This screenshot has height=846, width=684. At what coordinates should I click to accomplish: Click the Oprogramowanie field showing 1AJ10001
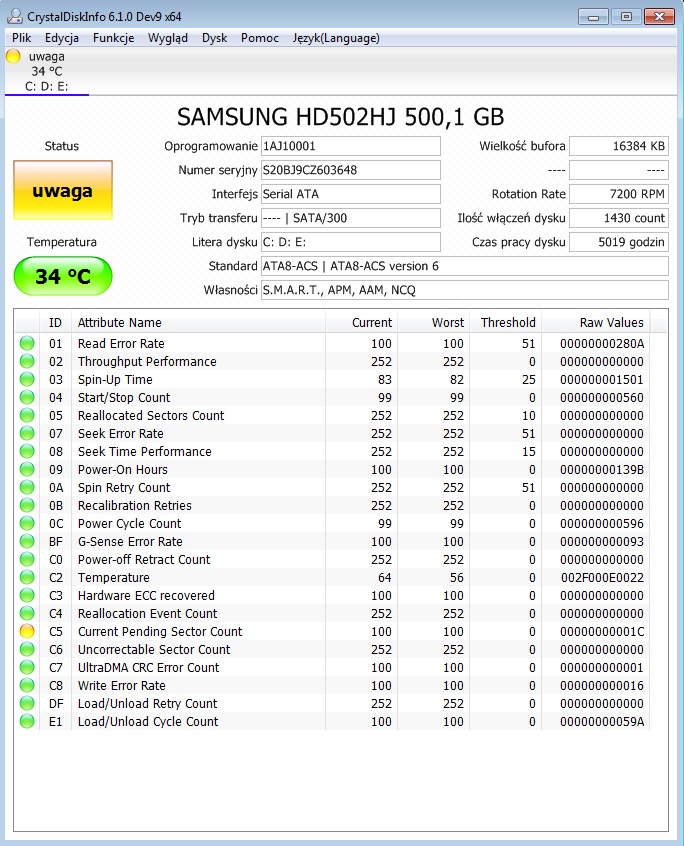coord(351,146)
